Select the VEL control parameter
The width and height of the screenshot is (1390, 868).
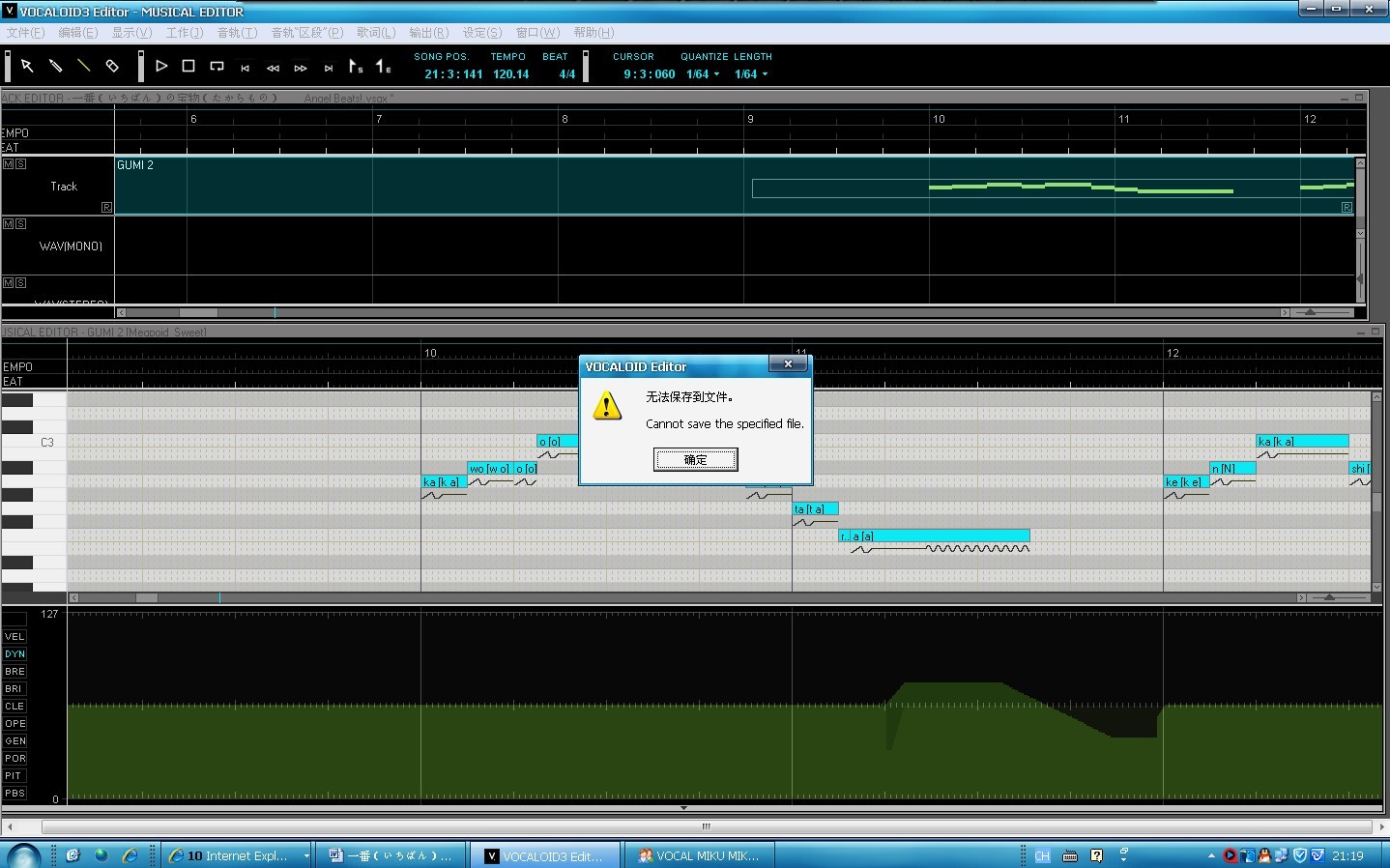[x=14, y=637]
